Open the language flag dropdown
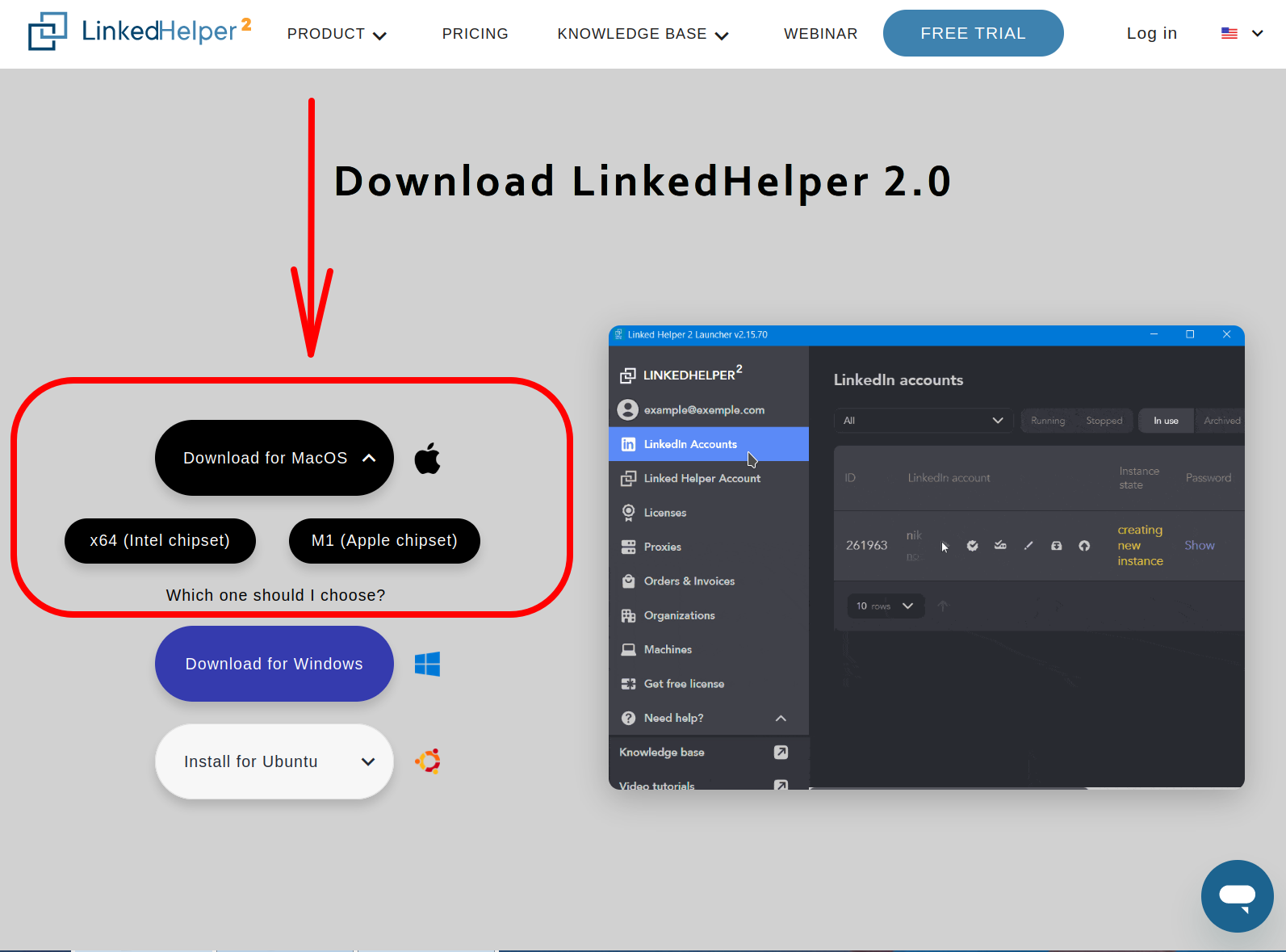 [1242, 33]
